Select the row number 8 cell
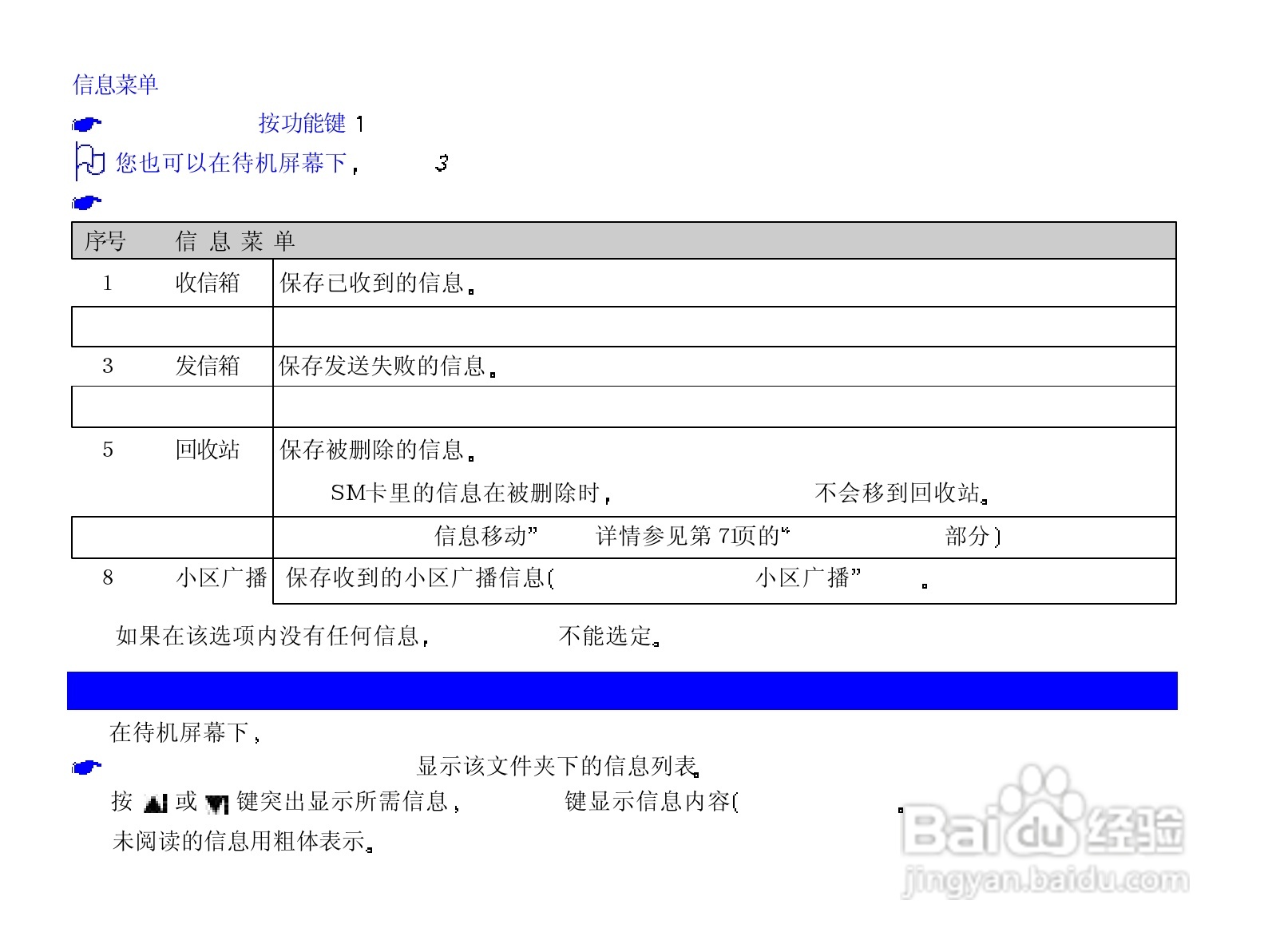The height and width of the screenshot is (952, 1268). click(108, 577)
